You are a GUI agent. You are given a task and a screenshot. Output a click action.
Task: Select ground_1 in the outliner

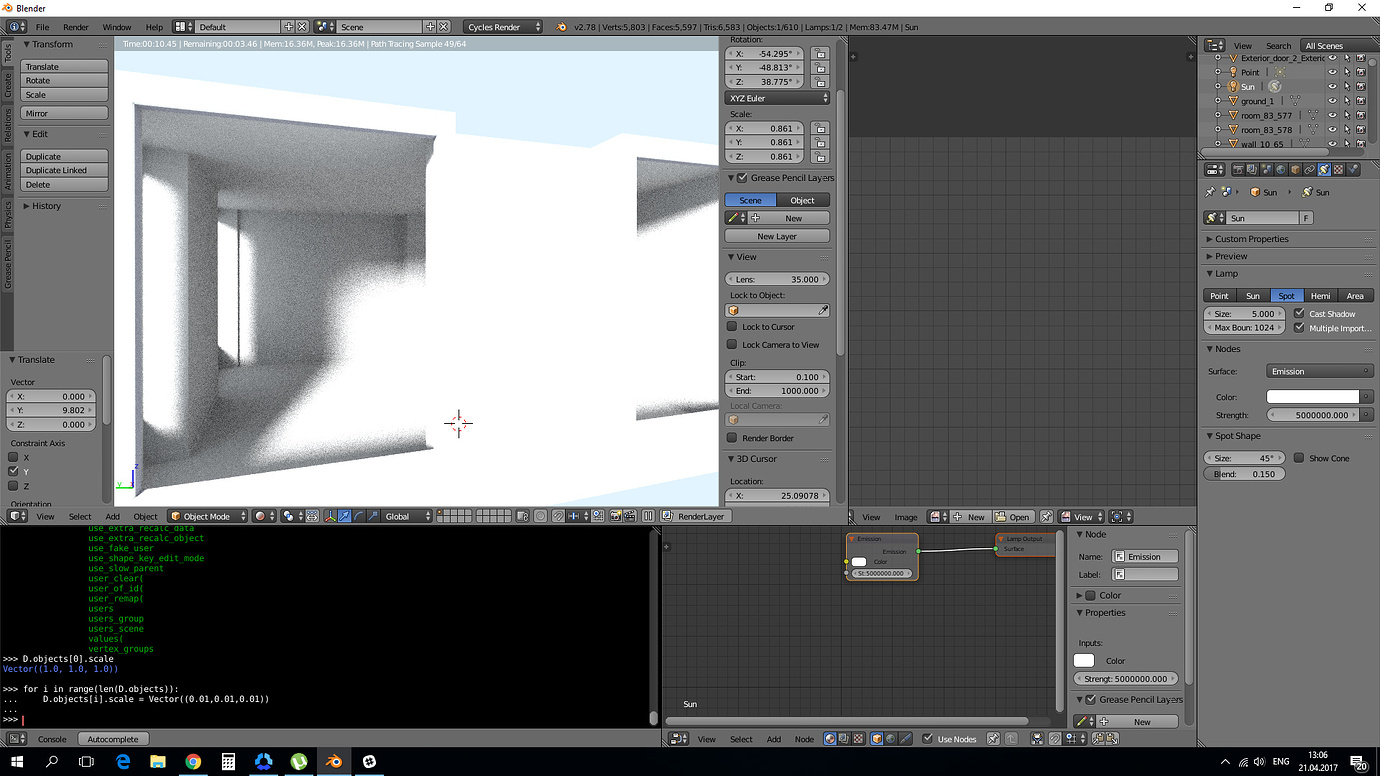[1257, 101]
